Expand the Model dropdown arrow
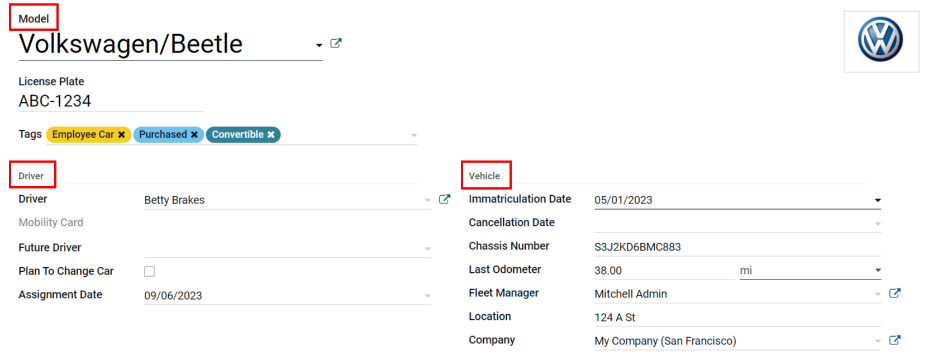This screenshot has height=364, width=933. (319, 45)
